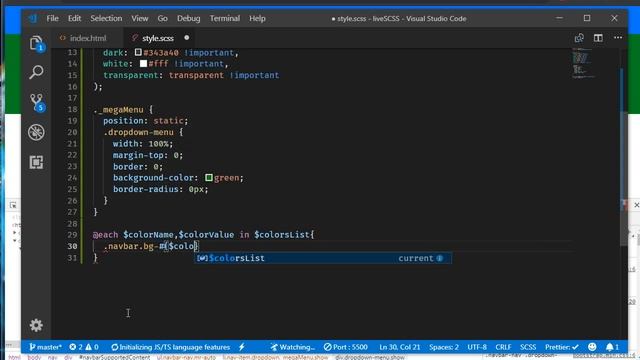Stop Live Server on Port 5500
Image resolution: width=640 pixels, height=360 pixels.
(x=346, y=347)
